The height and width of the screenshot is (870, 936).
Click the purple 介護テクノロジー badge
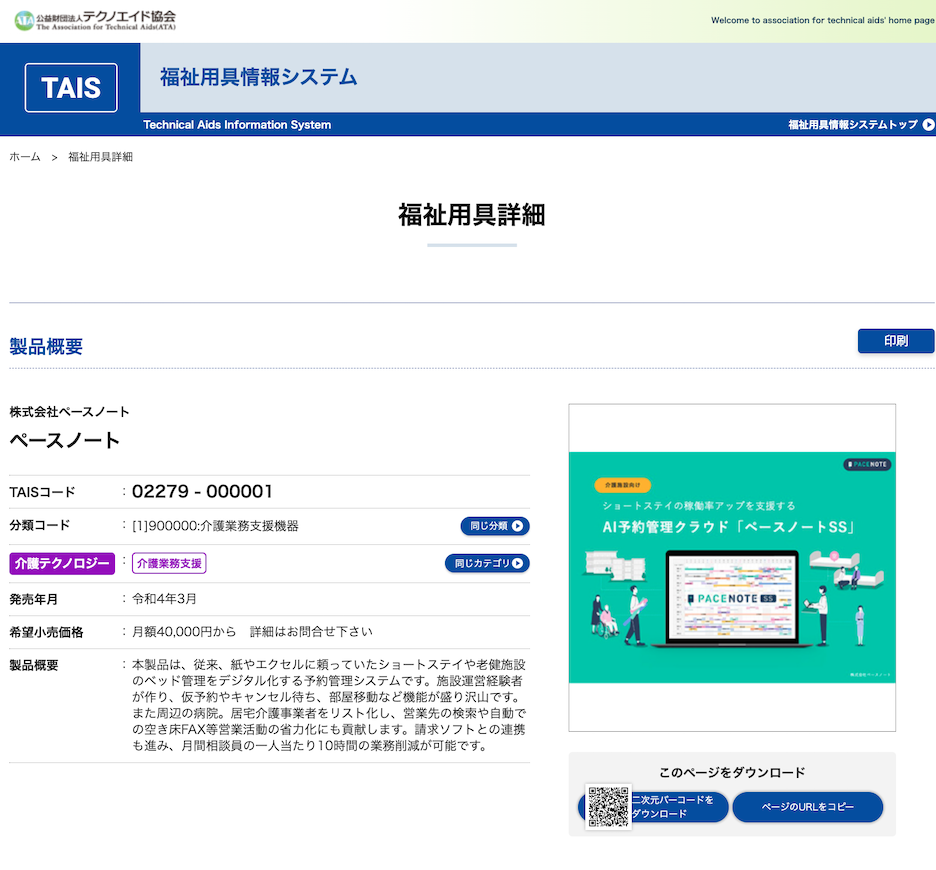62,564
